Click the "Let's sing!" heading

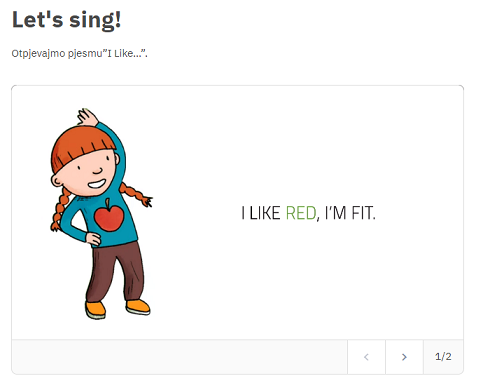(67, 20)
